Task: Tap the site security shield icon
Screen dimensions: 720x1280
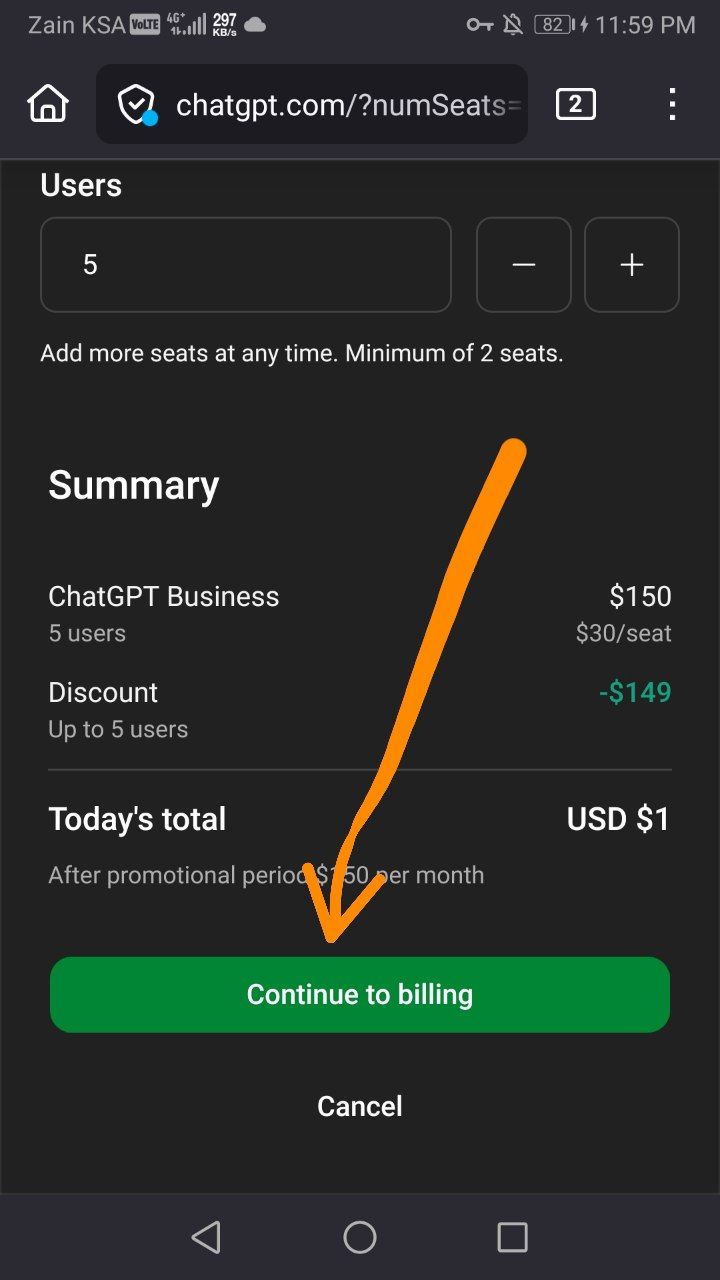Action: pos(136,104)
